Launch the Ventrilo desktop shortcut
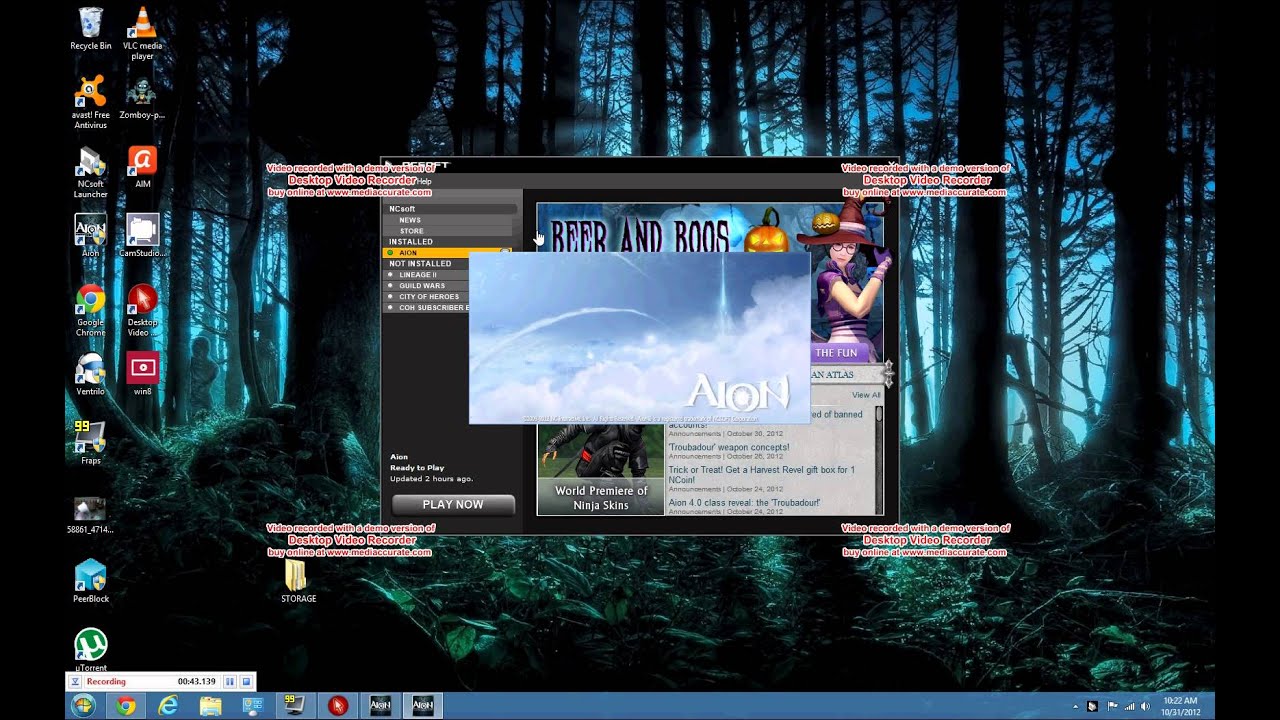 90,374
